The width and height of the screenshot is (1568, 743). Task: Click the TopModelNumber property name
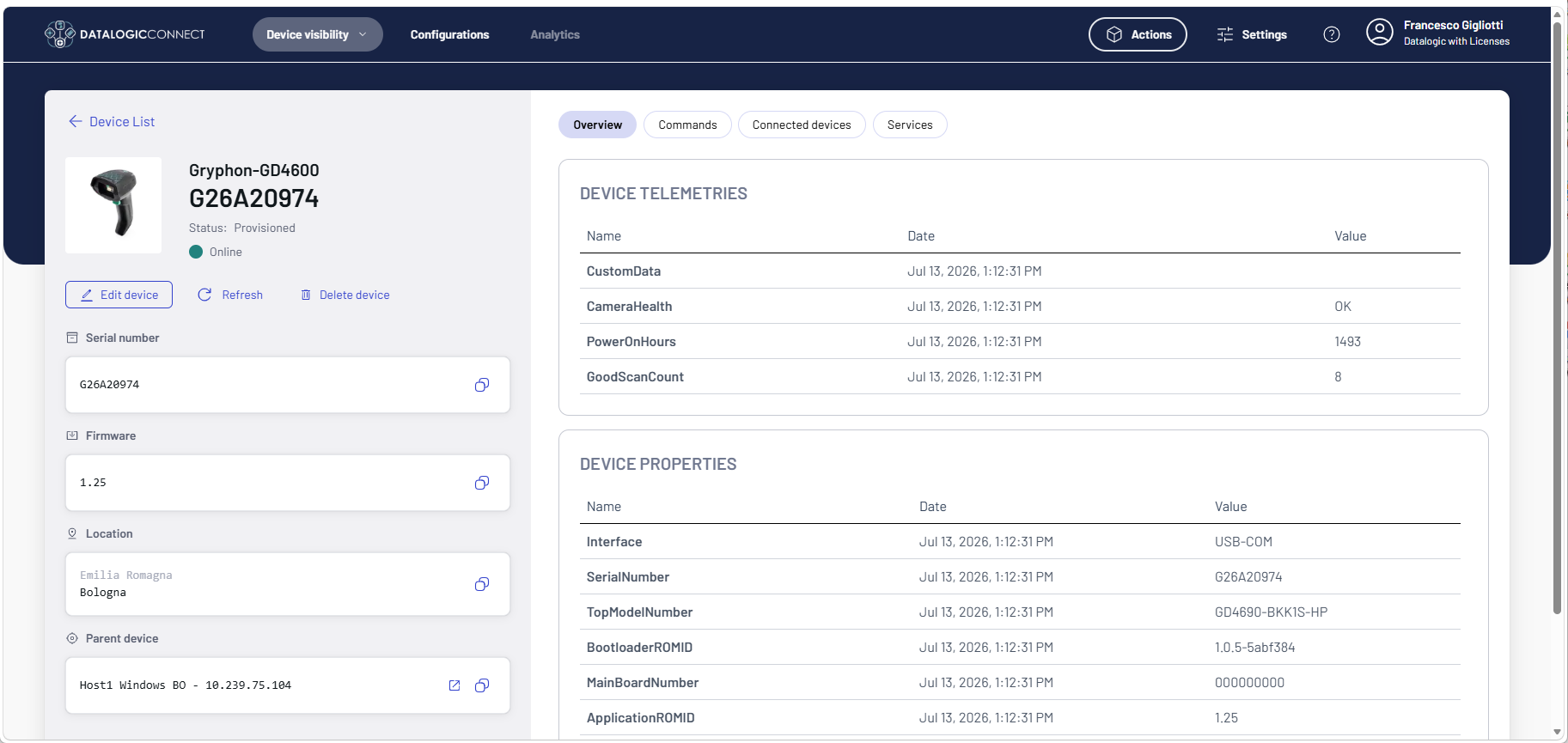pyautogui.click(x=640, y=612)
